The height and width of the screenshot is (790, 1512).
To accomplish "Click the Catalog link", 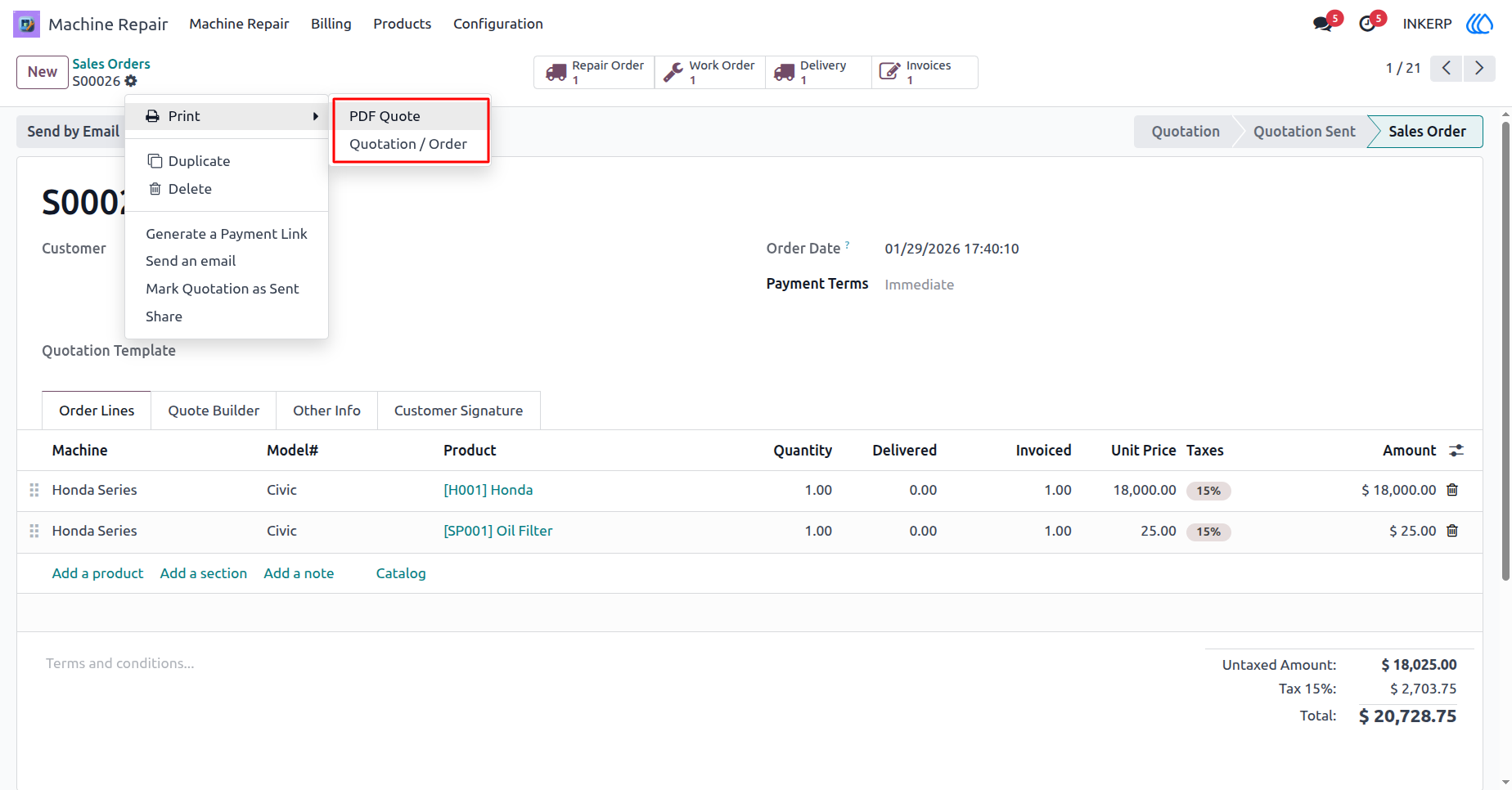I will pos(401,573).
